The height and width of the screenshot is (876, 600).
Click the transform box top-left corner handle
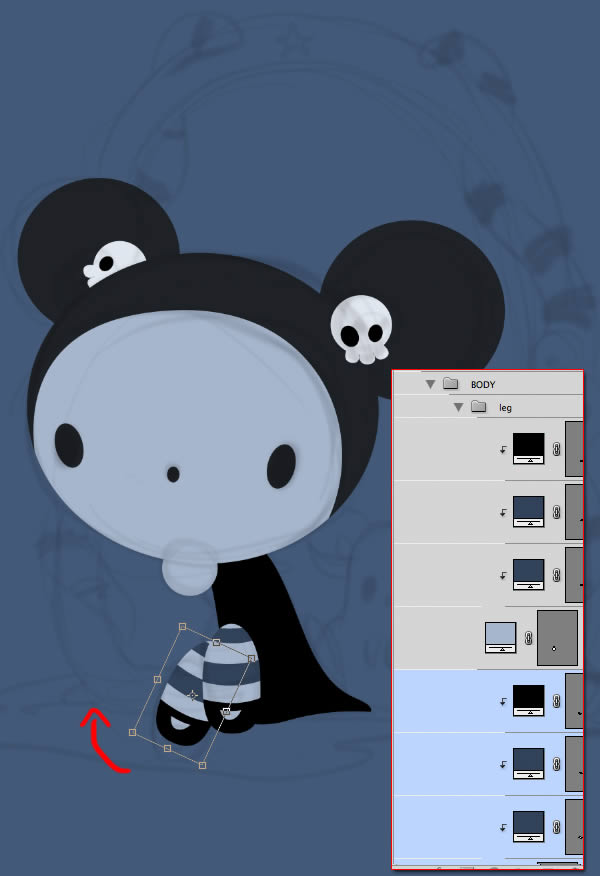[x=182, y=627]
